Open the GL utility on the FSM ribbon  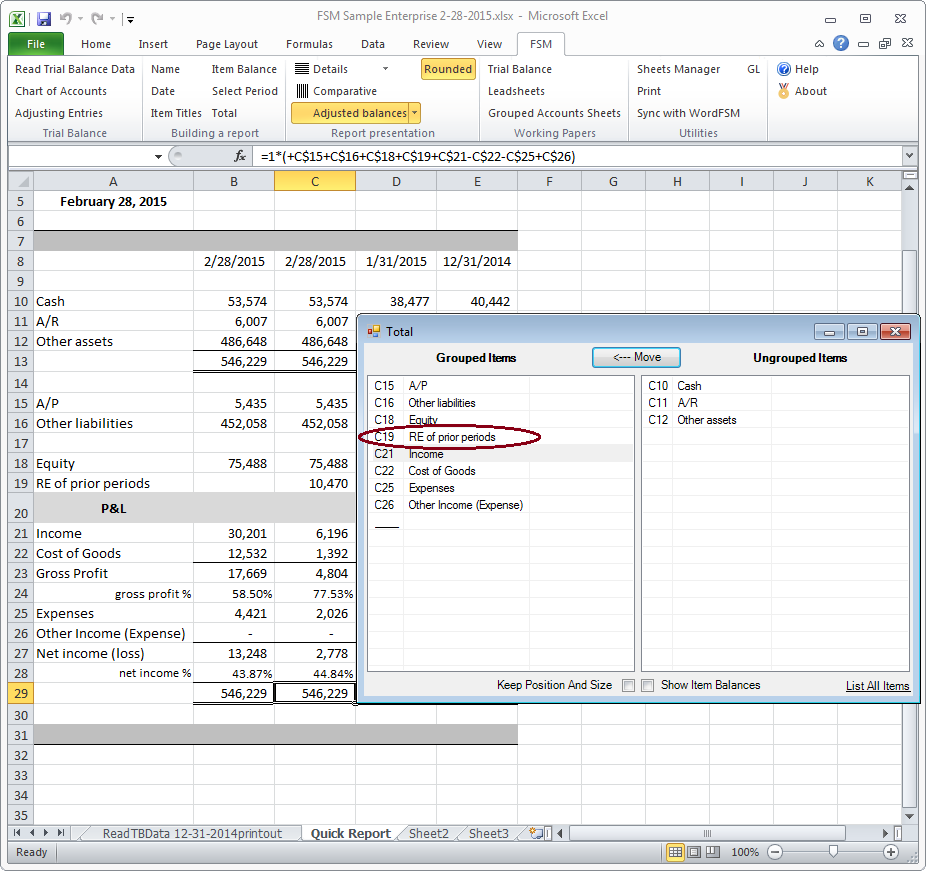coord(755,69)
